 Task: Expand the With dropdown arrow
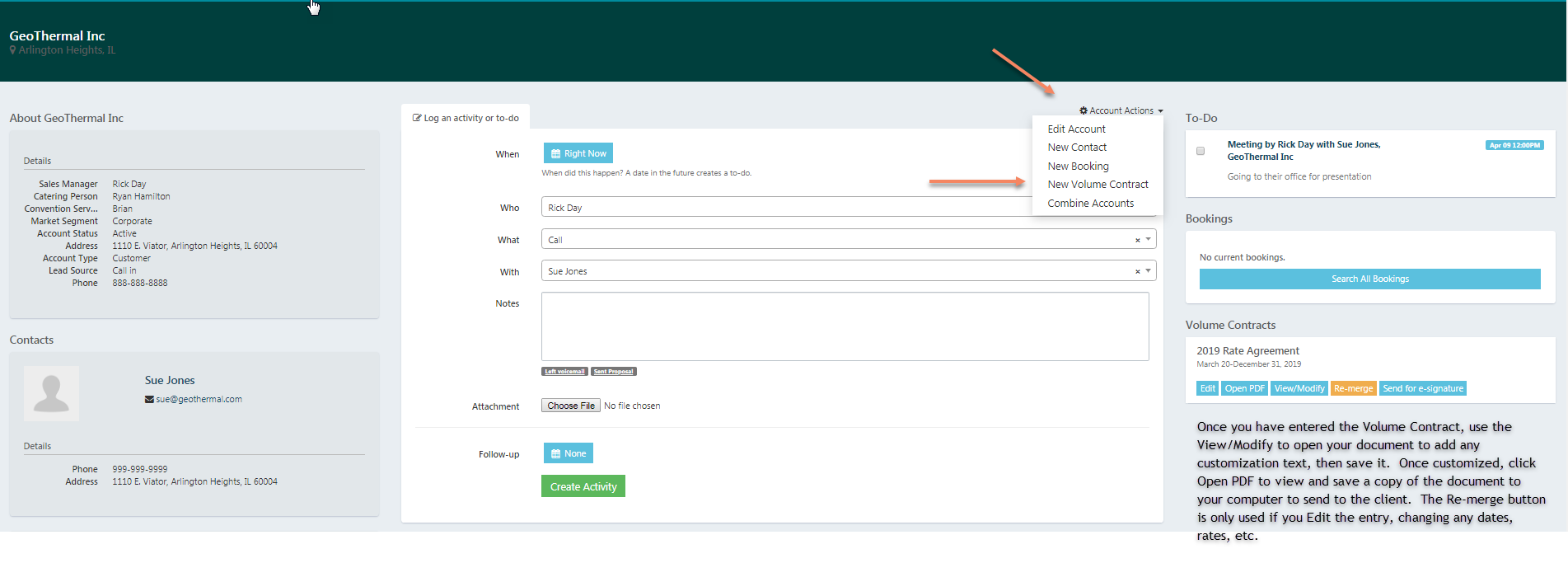tap(1148, 271)
